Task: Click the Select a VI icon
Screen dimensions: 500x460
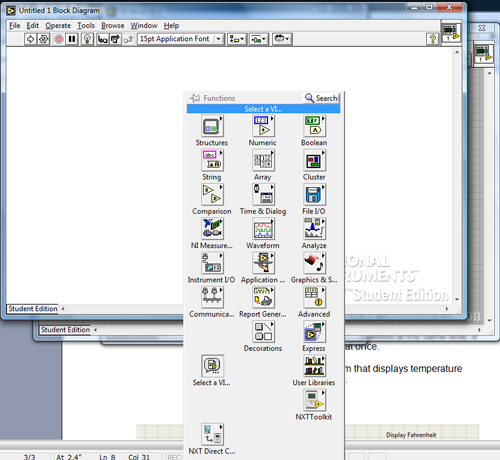Action: tap(212, 366)
